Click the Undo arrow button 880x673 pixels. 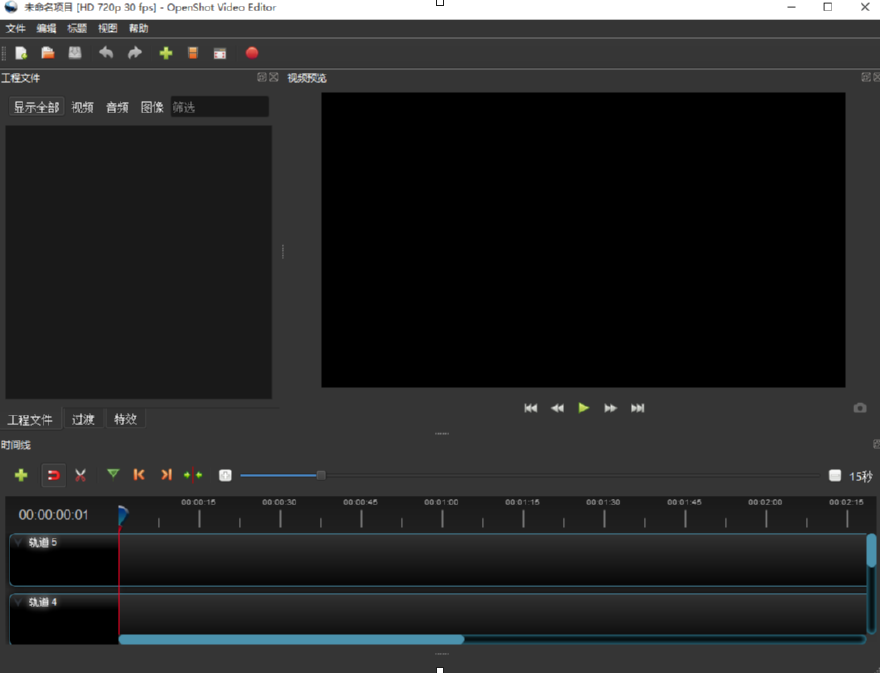pos(106,53)
